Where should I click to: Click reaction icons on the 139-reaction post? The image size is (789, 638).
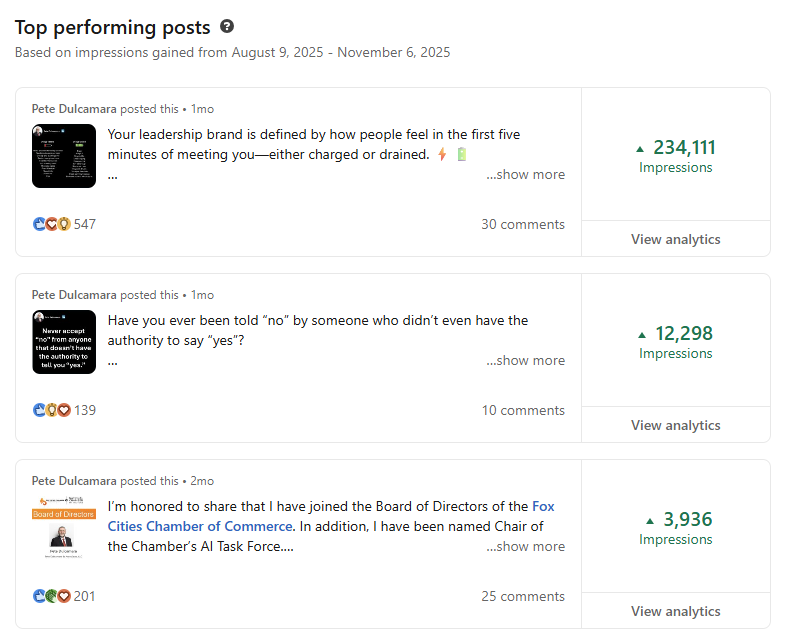52,410
